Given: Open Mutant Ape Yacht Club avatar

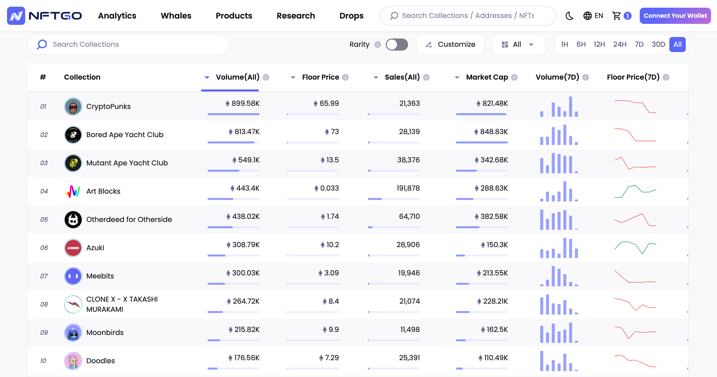Looking at the screenshot, I should click(x=73, y=163).
